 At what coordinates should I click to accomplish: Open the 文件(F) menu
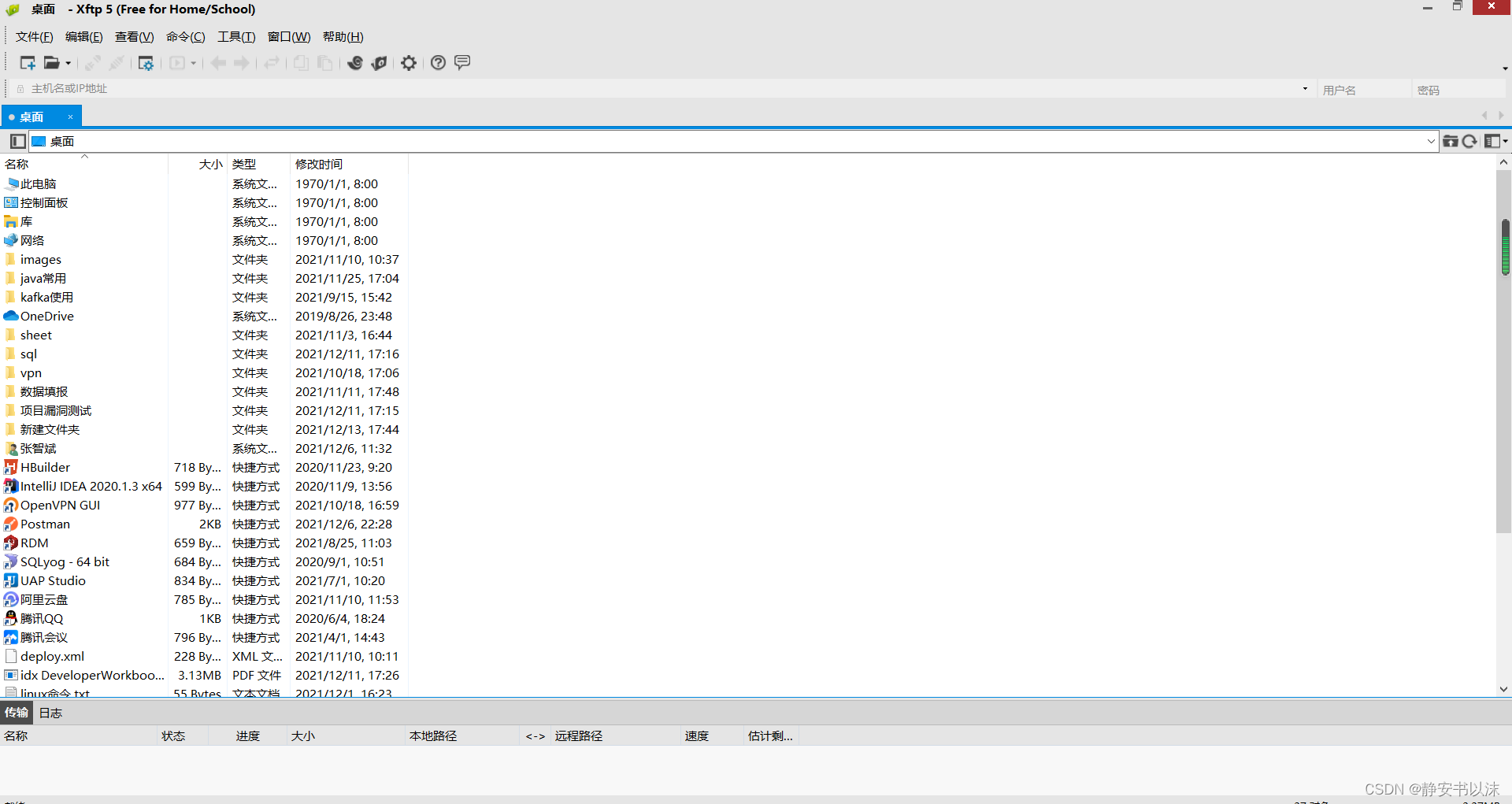coord(35,37)
